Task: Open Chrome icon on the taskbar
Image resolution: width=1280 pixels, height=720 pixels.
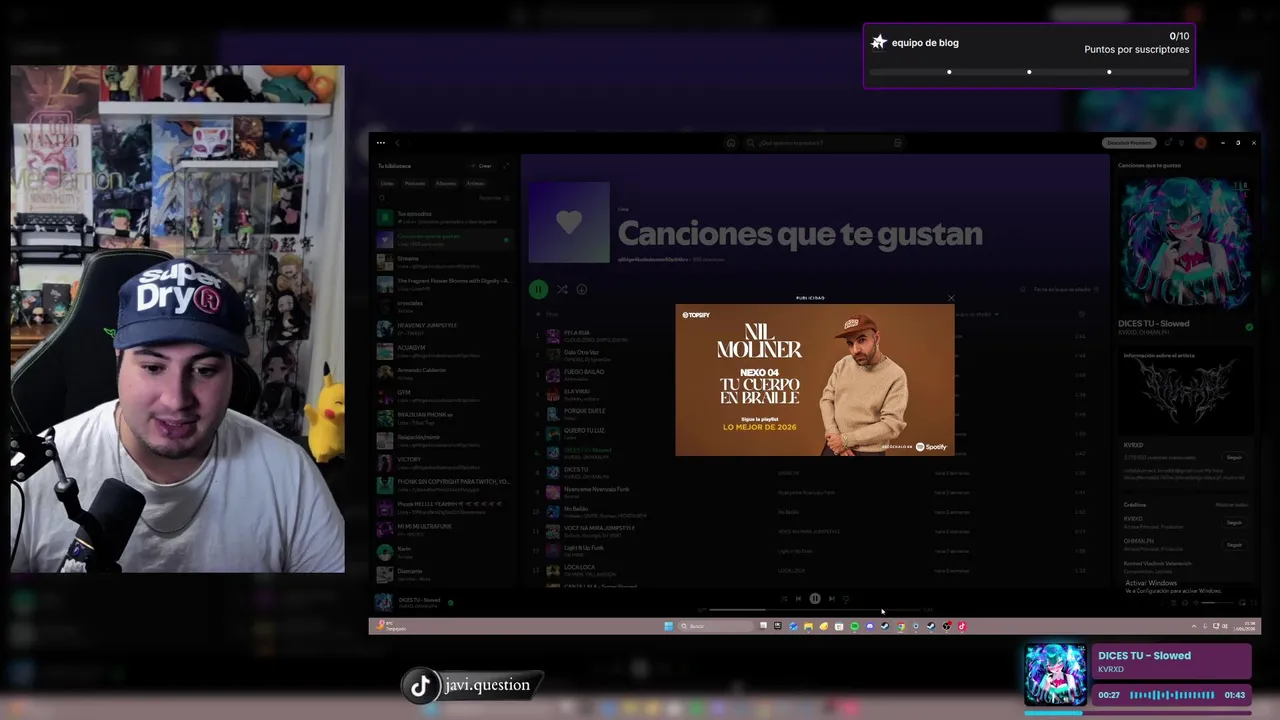Action: click(x=900, y=626)
